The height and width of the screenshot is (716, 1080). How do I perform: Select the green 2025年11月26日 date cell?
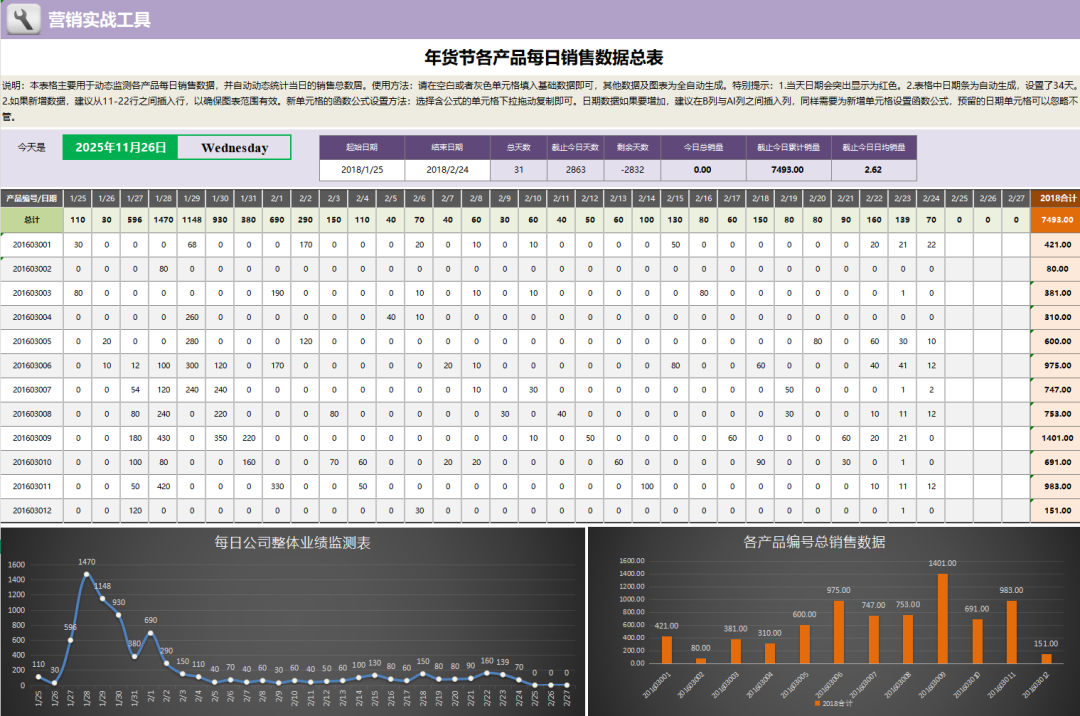pyautogui.click(x=120, y=148)
